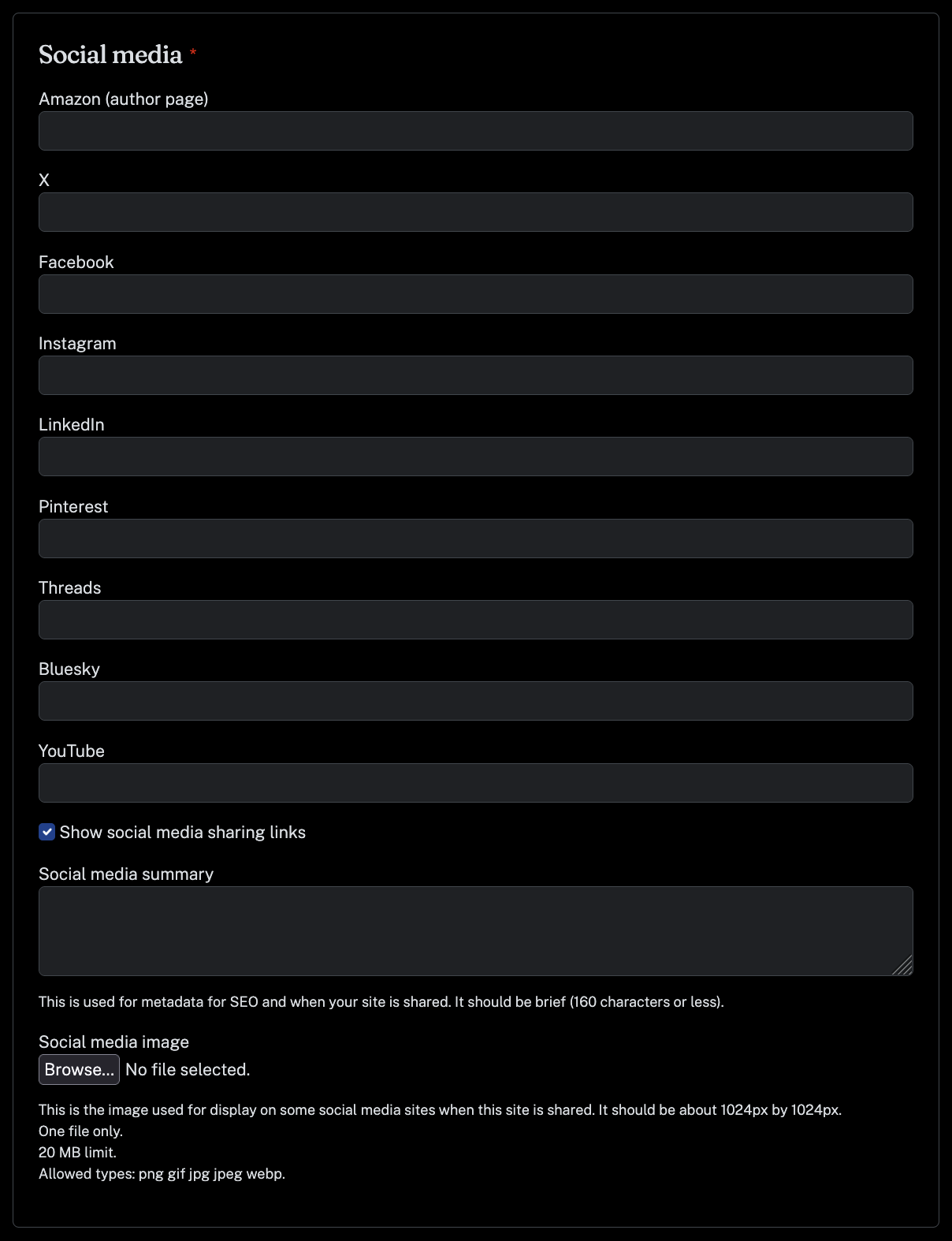
Task: Focus the X profile URL field
Action: [x=476, y=212]
